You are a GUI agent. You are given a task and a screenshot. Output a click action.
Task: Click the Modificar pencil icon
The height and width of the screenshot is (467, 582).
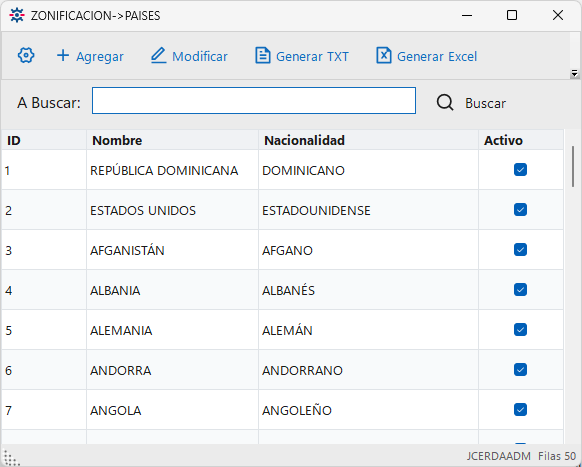[158, 55]
